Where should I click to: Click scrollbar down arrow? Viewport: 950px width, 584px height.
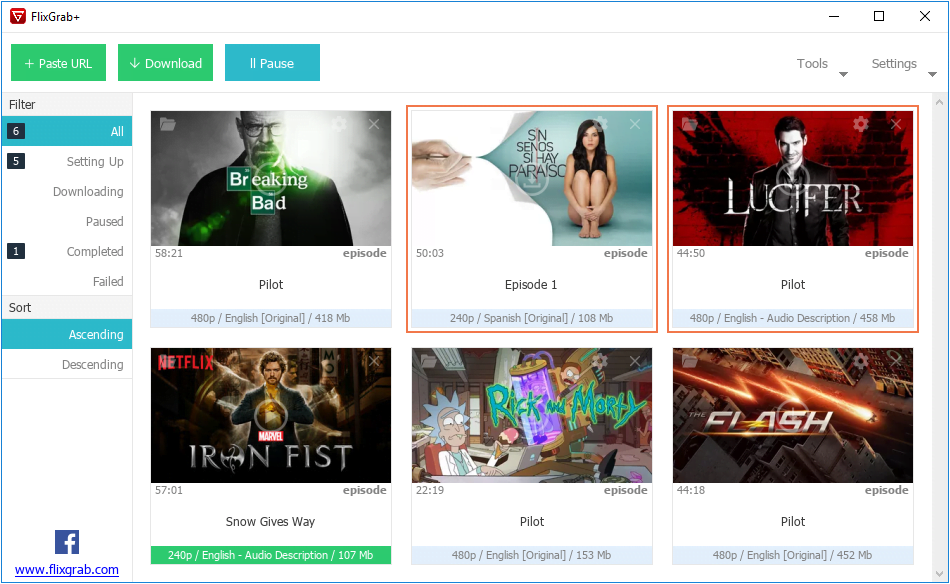tap(940, 573)
